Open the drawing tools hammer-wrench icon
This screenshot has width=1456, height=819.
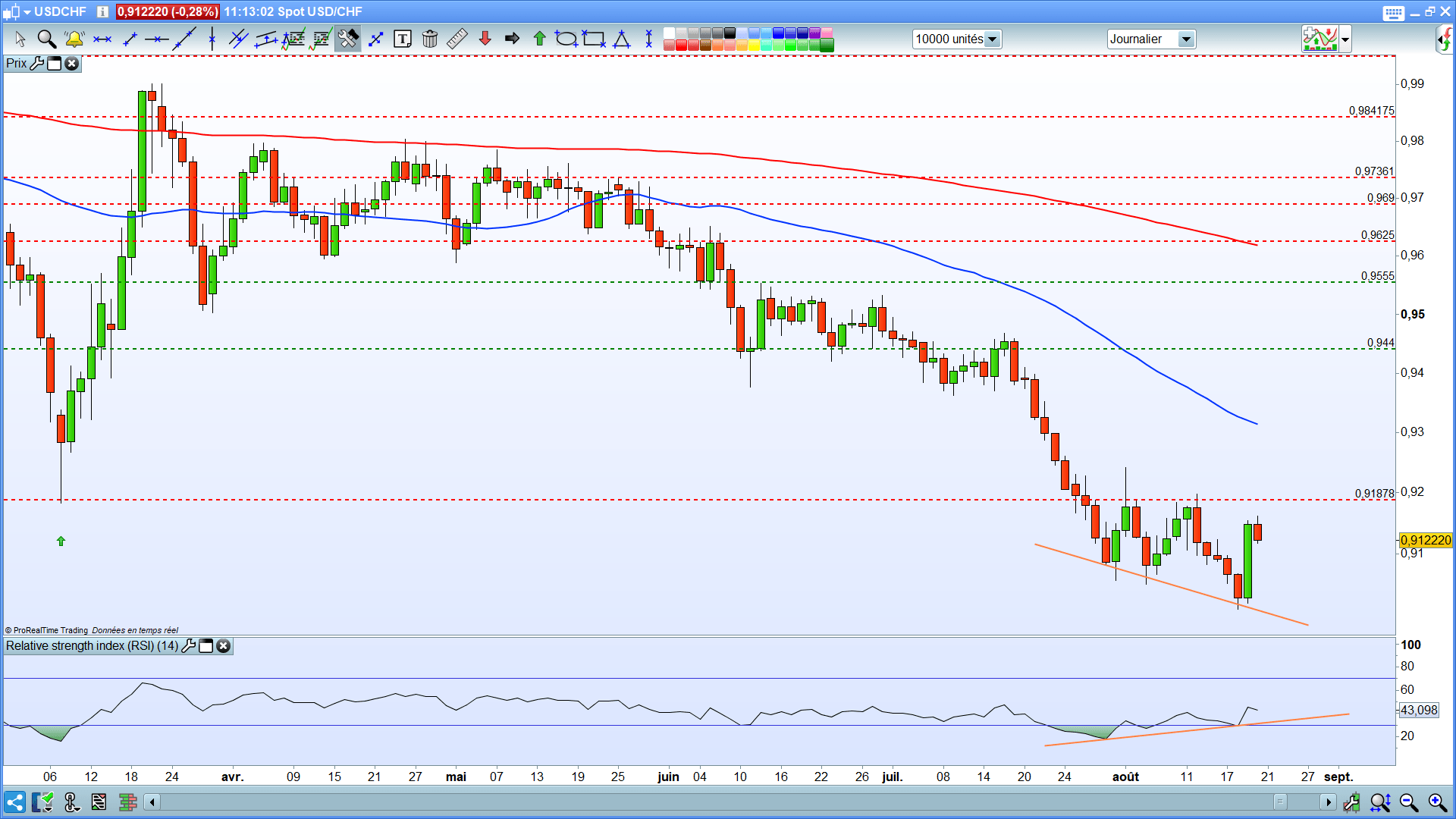pyautogui.click(x=348, y=39)
